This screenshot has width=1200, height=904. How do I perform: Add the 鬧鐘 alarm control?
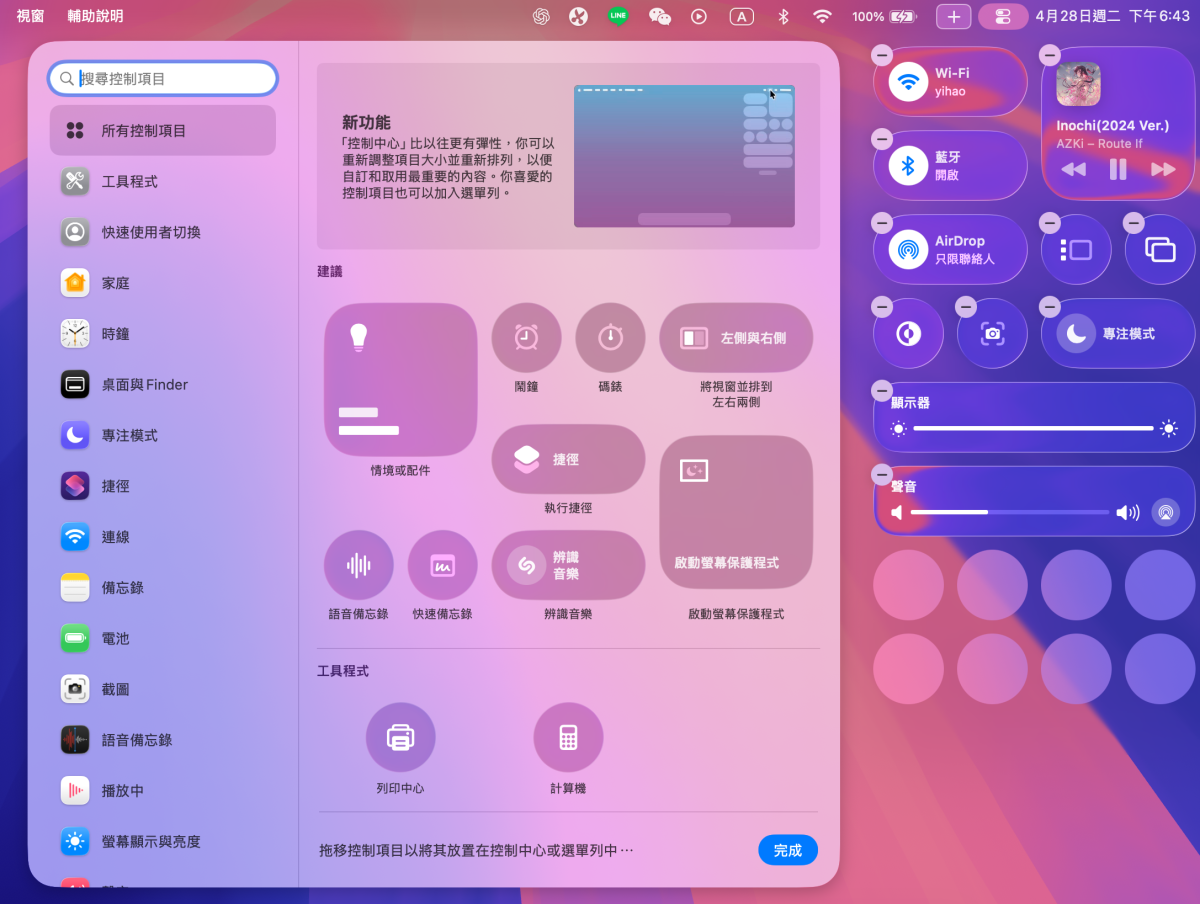[526, 338]
